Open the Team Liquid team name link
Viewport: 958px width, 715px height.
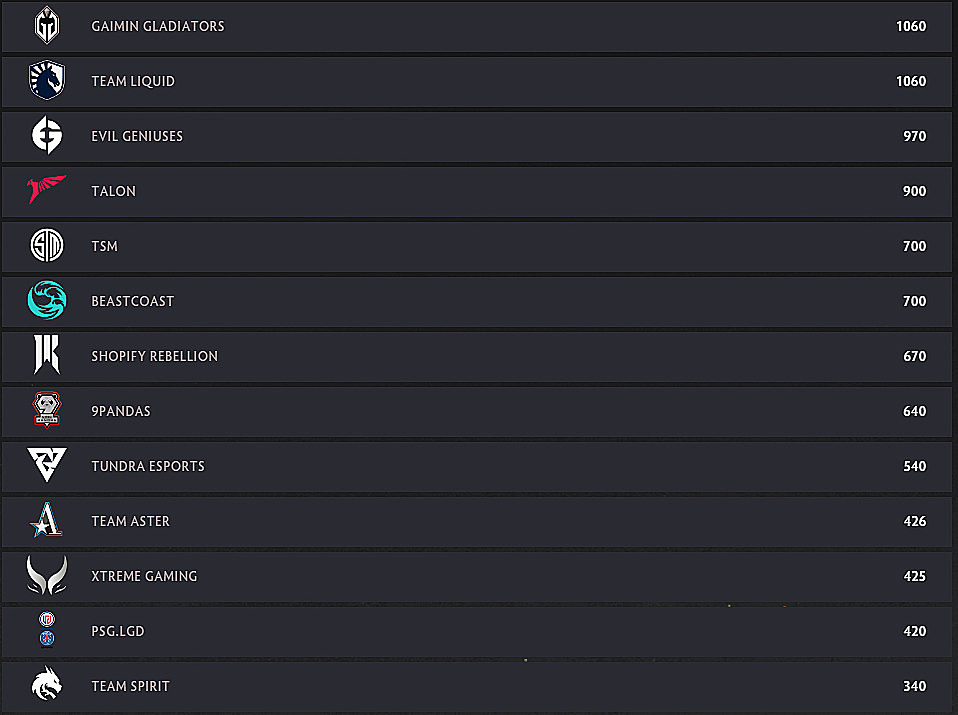pos(133,81)
